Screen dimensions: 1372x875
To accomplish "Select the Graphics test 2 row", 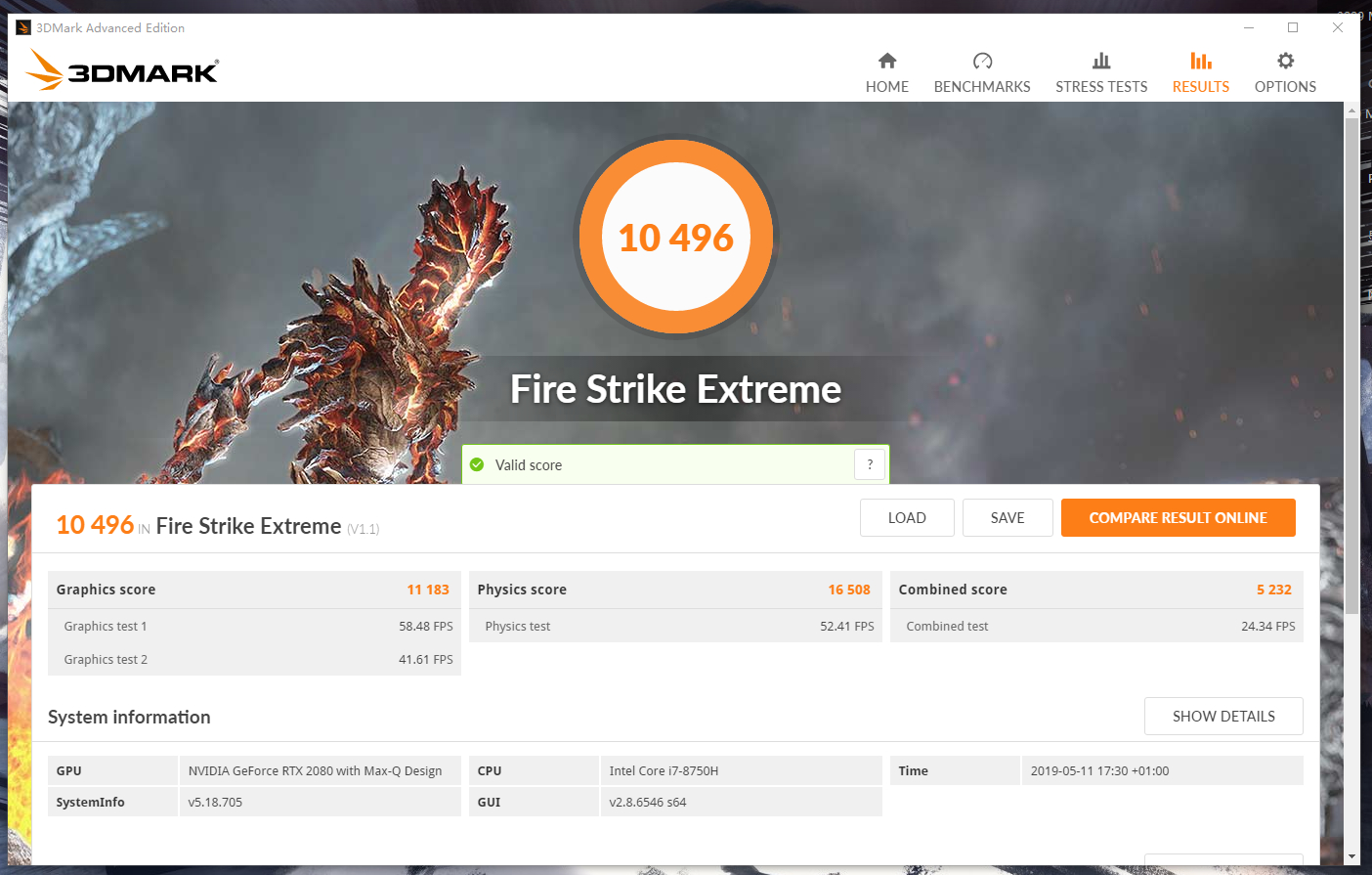I will click(254, 659).
